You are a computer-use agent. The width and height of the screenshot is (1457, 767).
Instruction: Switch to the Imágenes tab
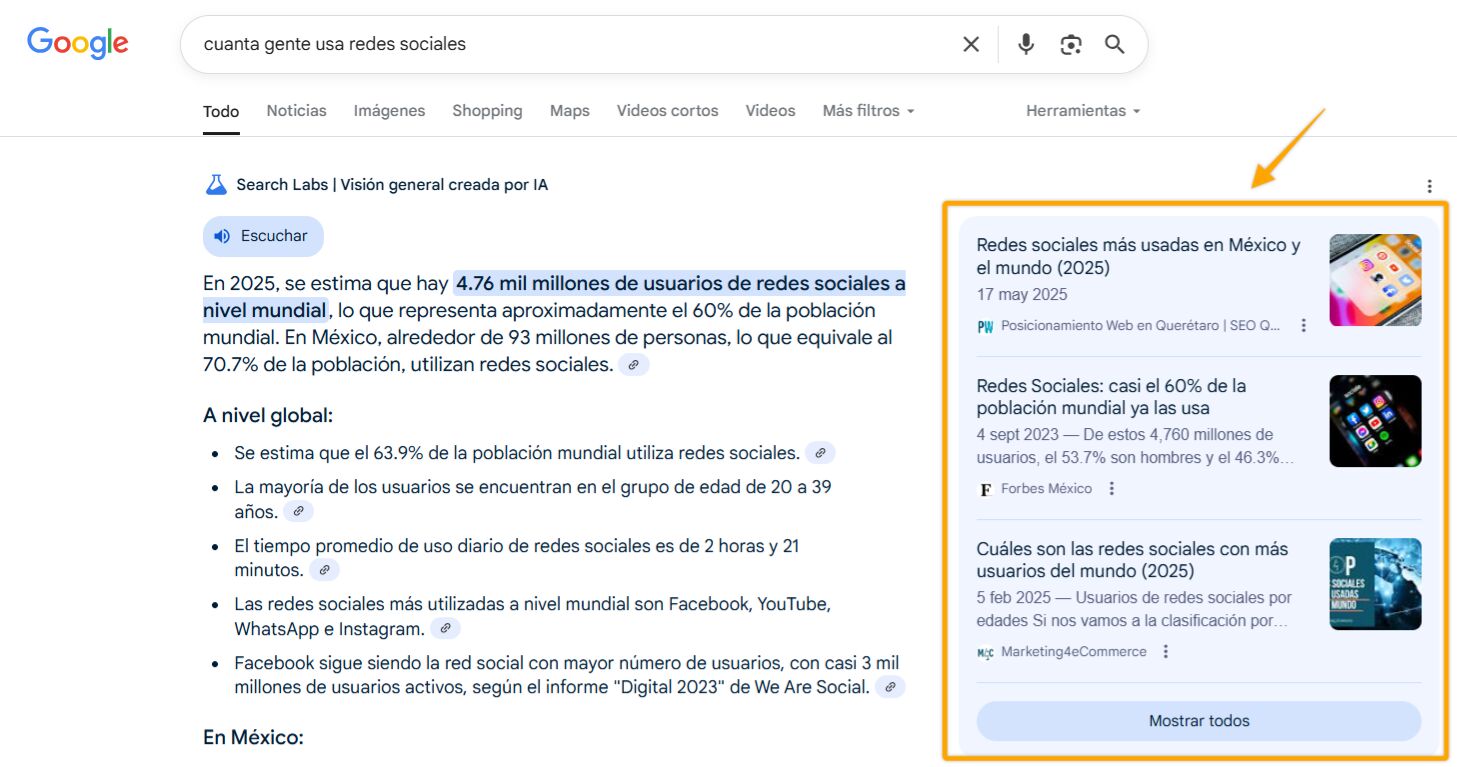(388, 110)
